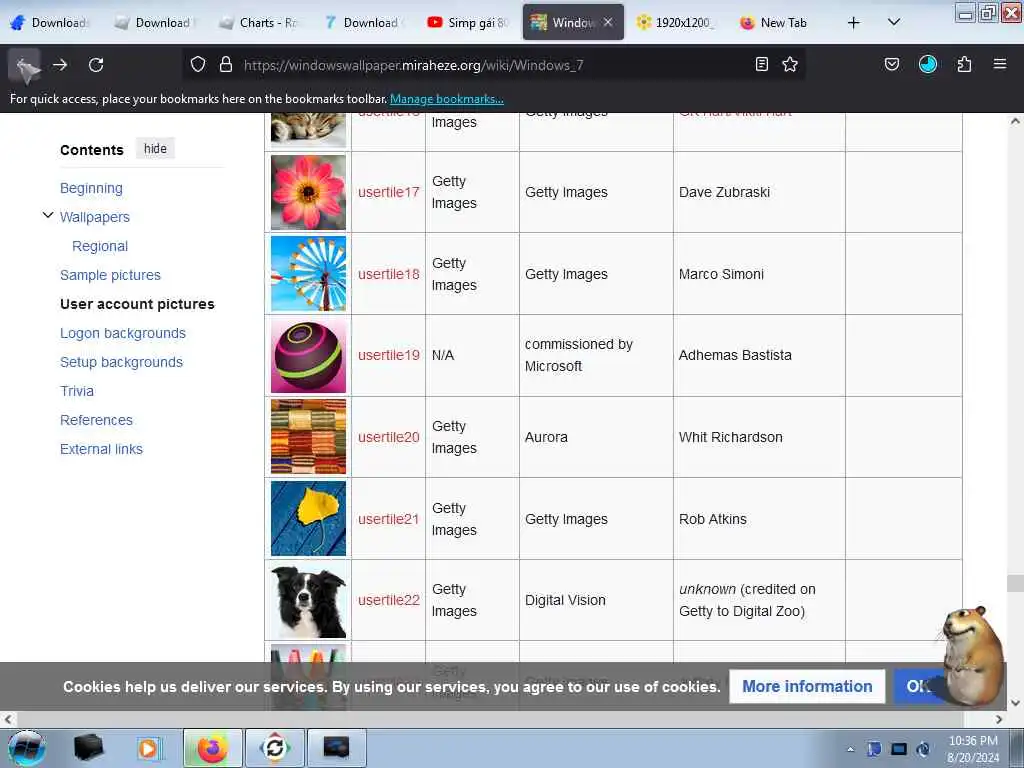Go forward using the browser forward arrow
1024x768 pixels.
[x=60, y=65]
